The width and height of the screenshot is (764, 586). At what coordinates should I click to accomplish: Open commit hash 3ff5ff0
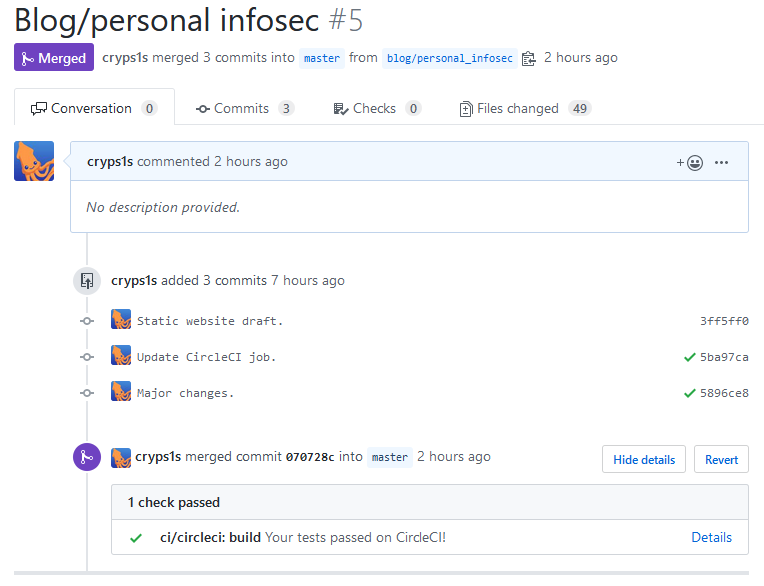click(724, 321)
